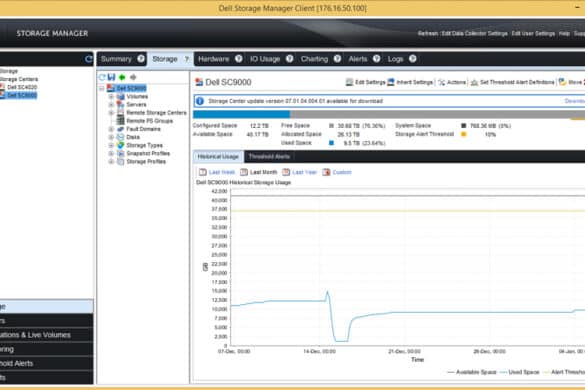Switch to the IO Usage tab

pyautogui.click(x=265, y=59)
